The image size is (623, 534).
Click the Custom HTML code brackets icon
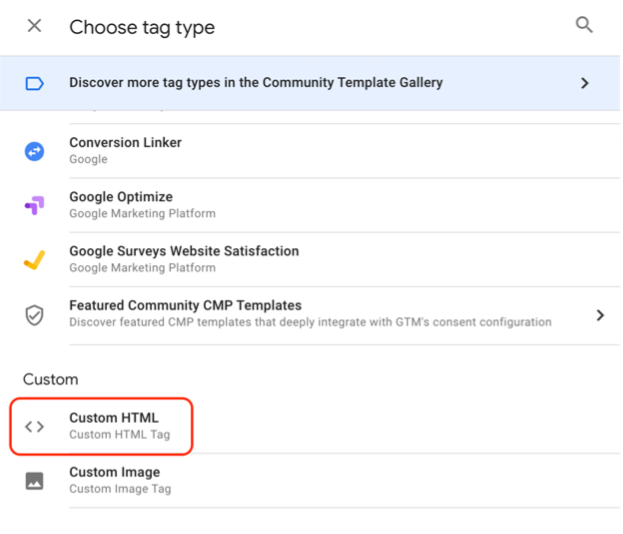pyautogui.click(x=35, y=427)
